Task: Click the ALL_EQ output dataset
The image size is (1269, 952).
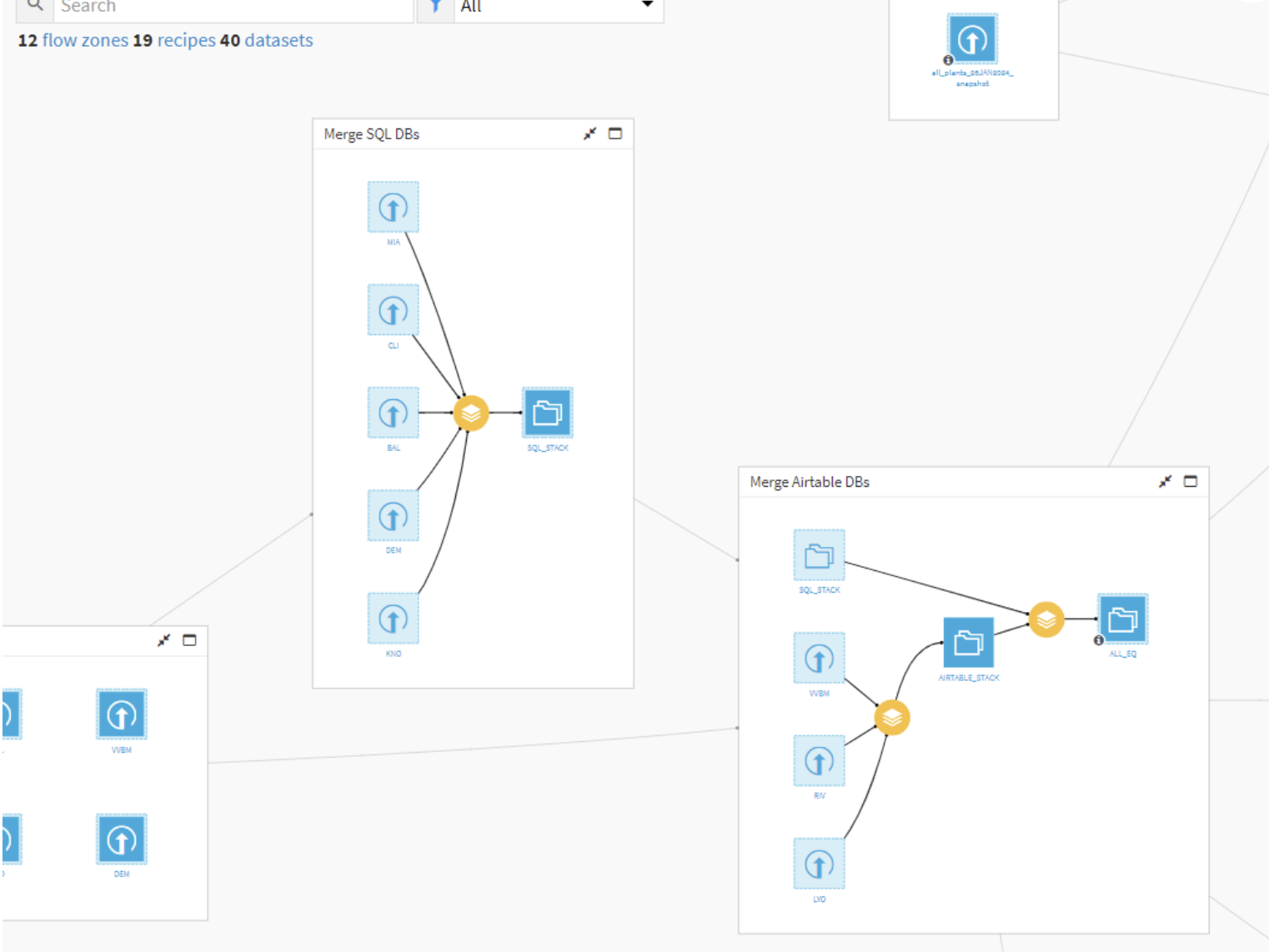Action: point(1122,619)
